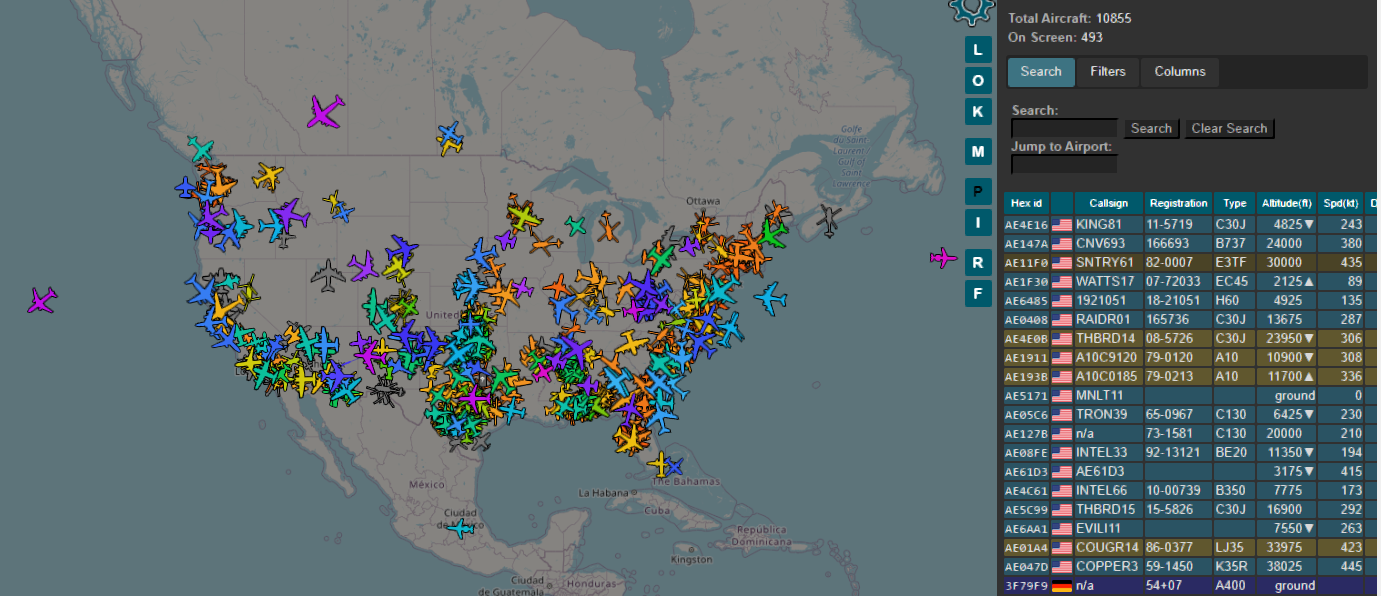Select the TRON39 callsign
The height and width of the screenshot is (596, 1381).
[1101, 414]
